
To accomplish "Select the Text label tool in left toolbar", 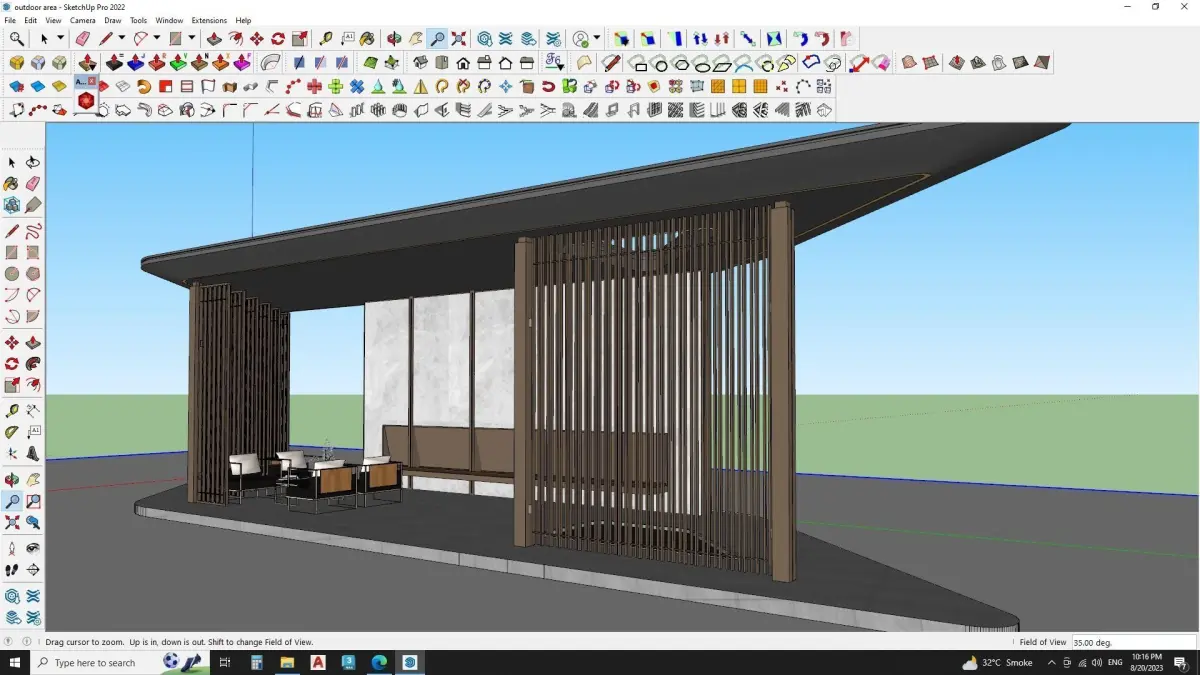I will click(x=33, y=432).
